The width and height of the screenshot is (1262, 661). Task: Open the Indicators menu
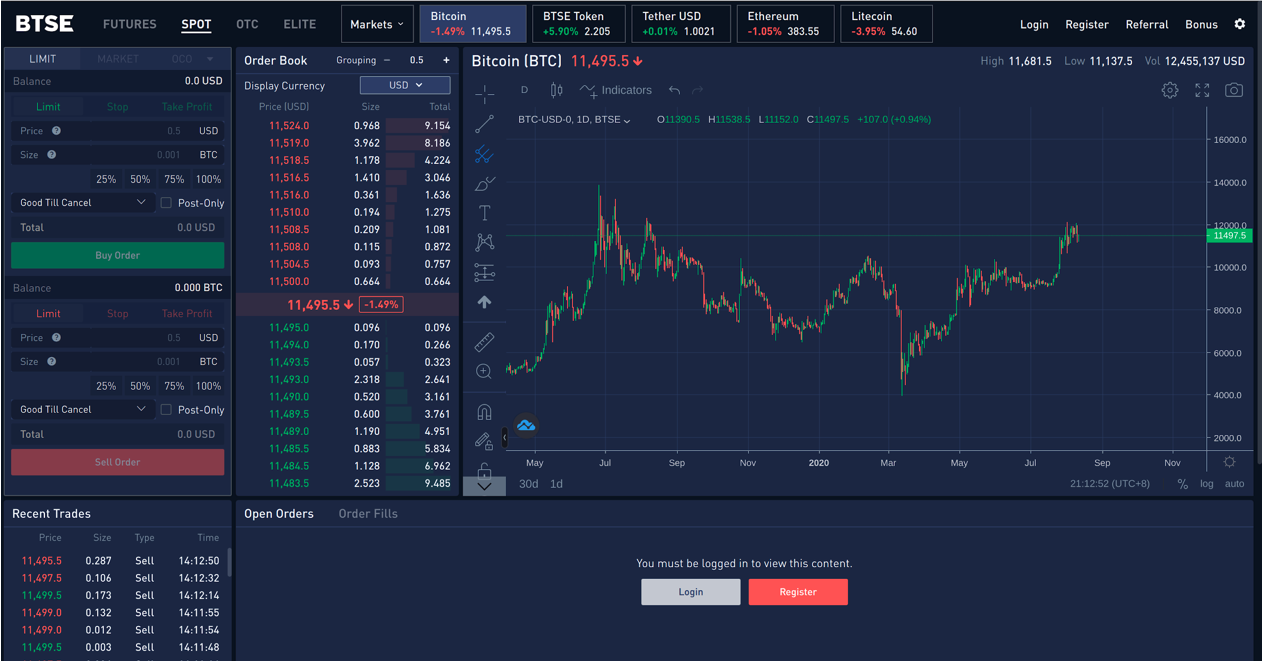[616, 90]
